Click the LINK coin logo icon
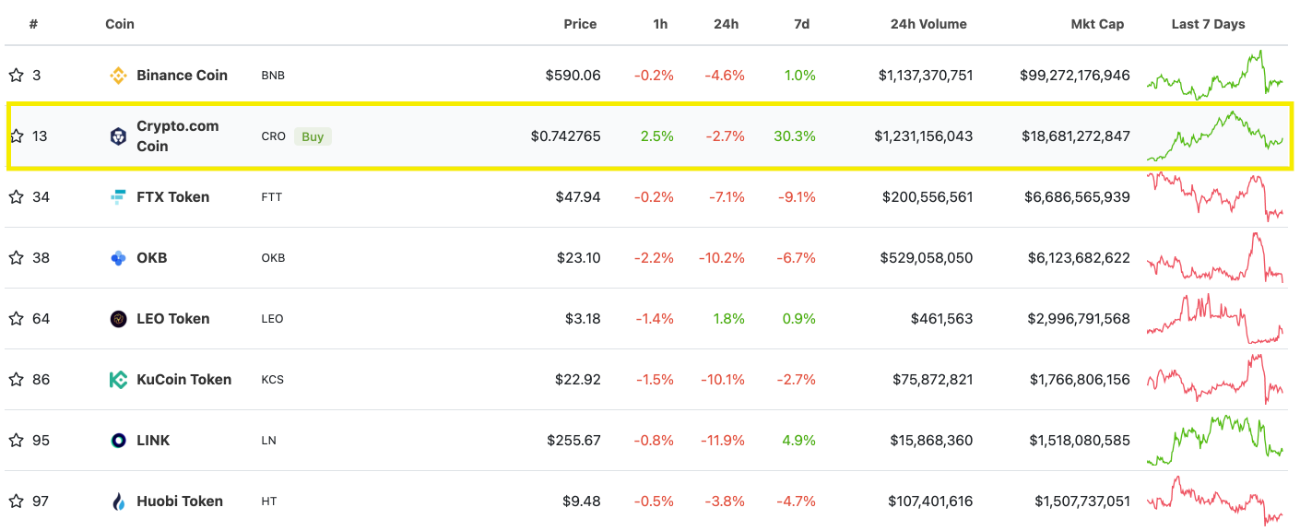The width and height of the screenshot is (1300, 531). point(118,440)
